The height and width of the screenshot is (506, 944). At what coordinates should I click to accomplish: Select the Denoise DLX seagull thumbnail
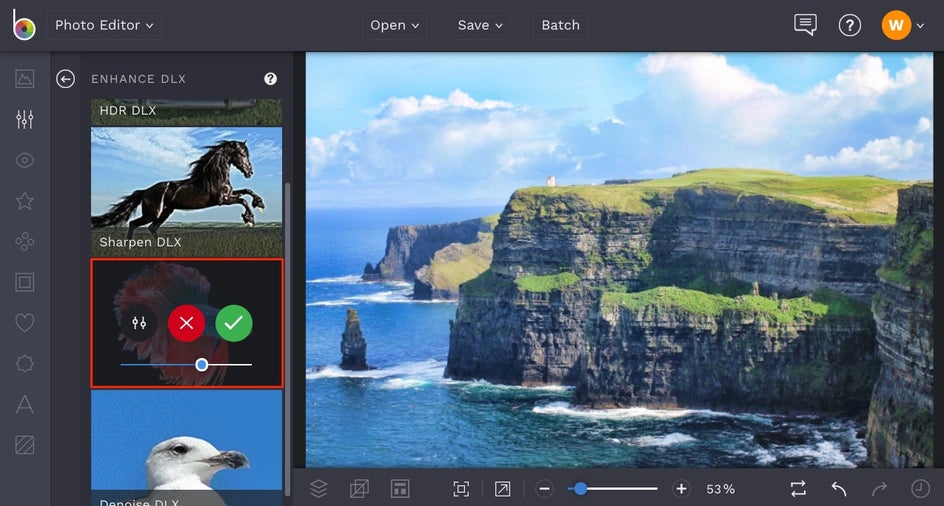click(187, 448)
